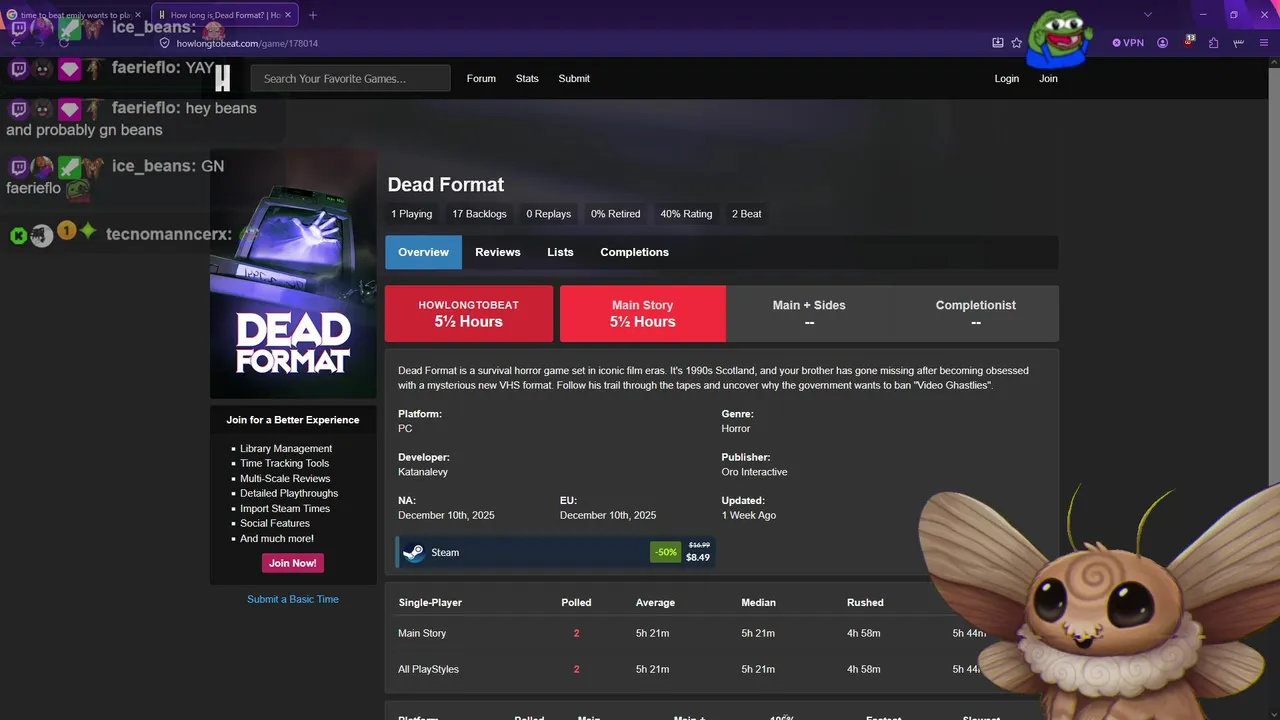Viewport: 1280px width, 720px height.
Task: Click the Main Story 5½ Hours tile
Action: point(643,314)
